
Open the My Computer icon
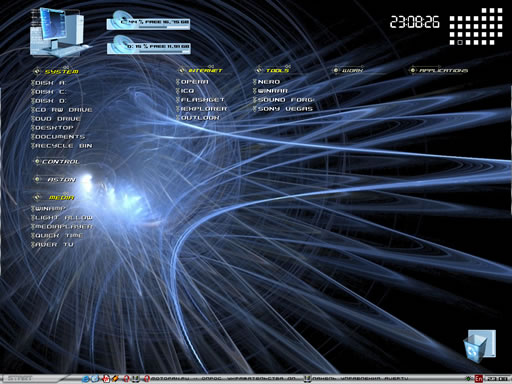(58, 32)
